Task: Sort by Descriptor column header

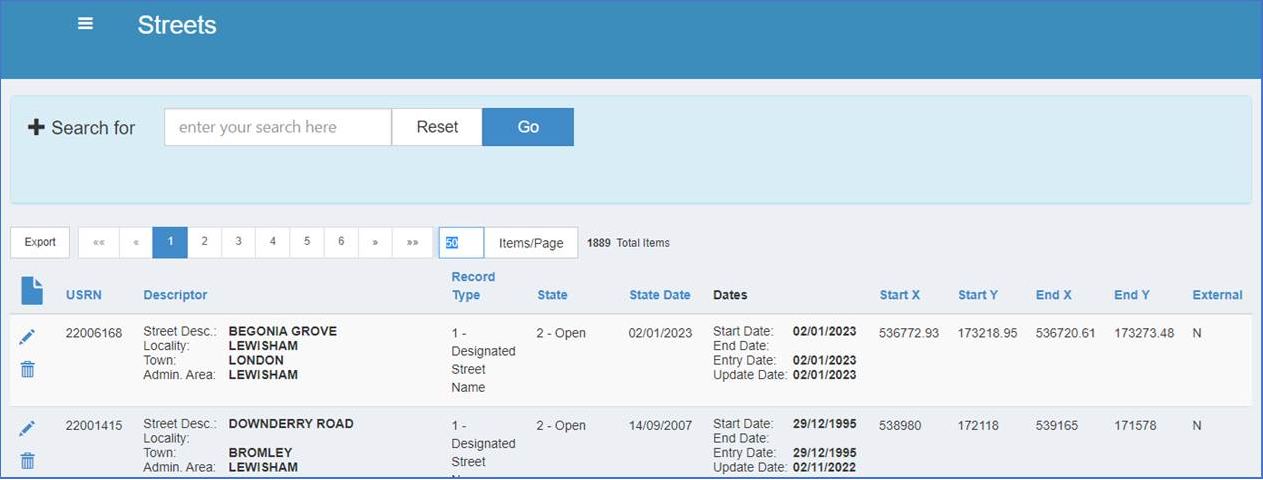Action: (175, 295)
